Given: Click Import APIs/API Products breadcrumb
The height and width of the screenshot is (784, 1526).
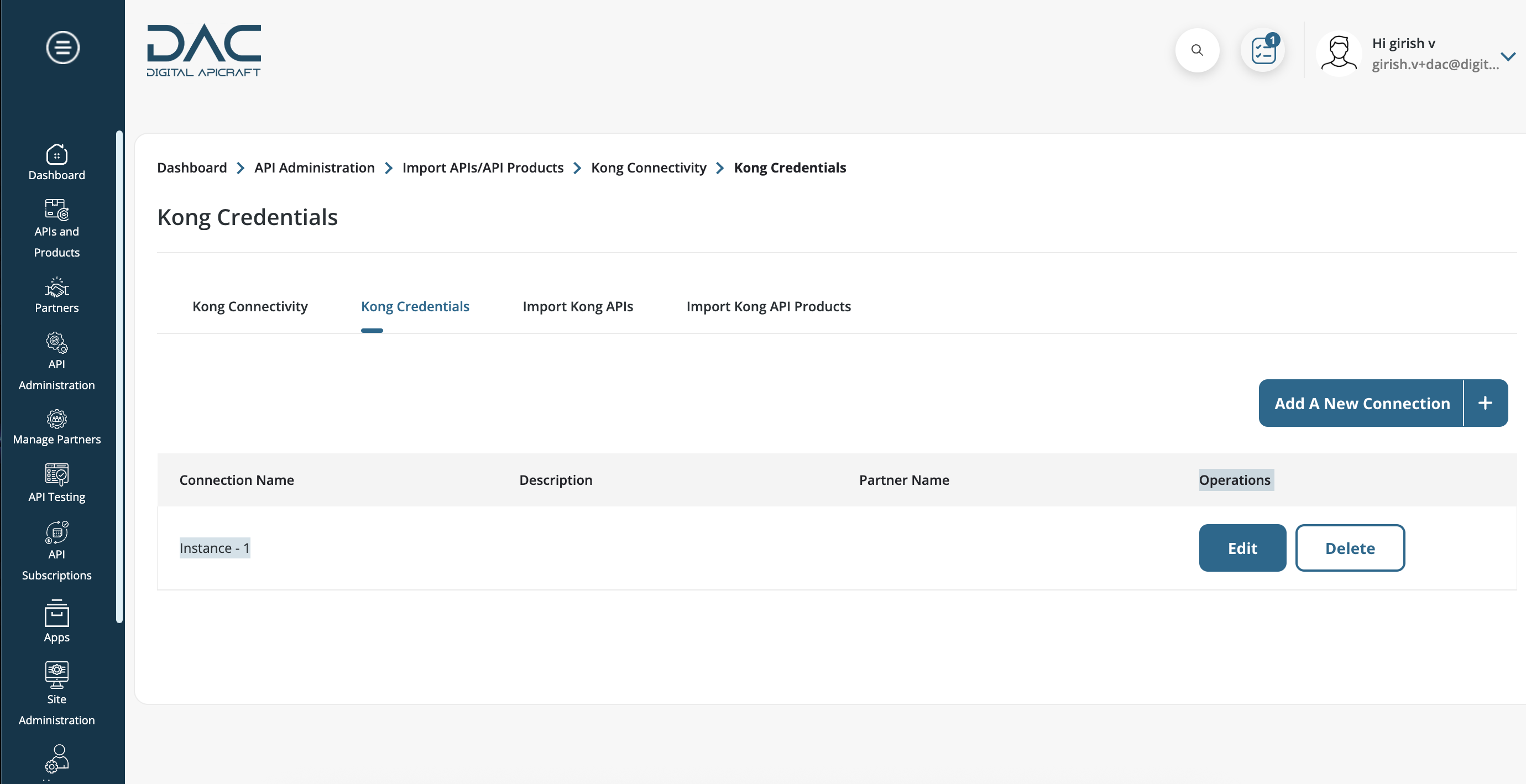Looking at the screenshot, I should coord(483,168).
